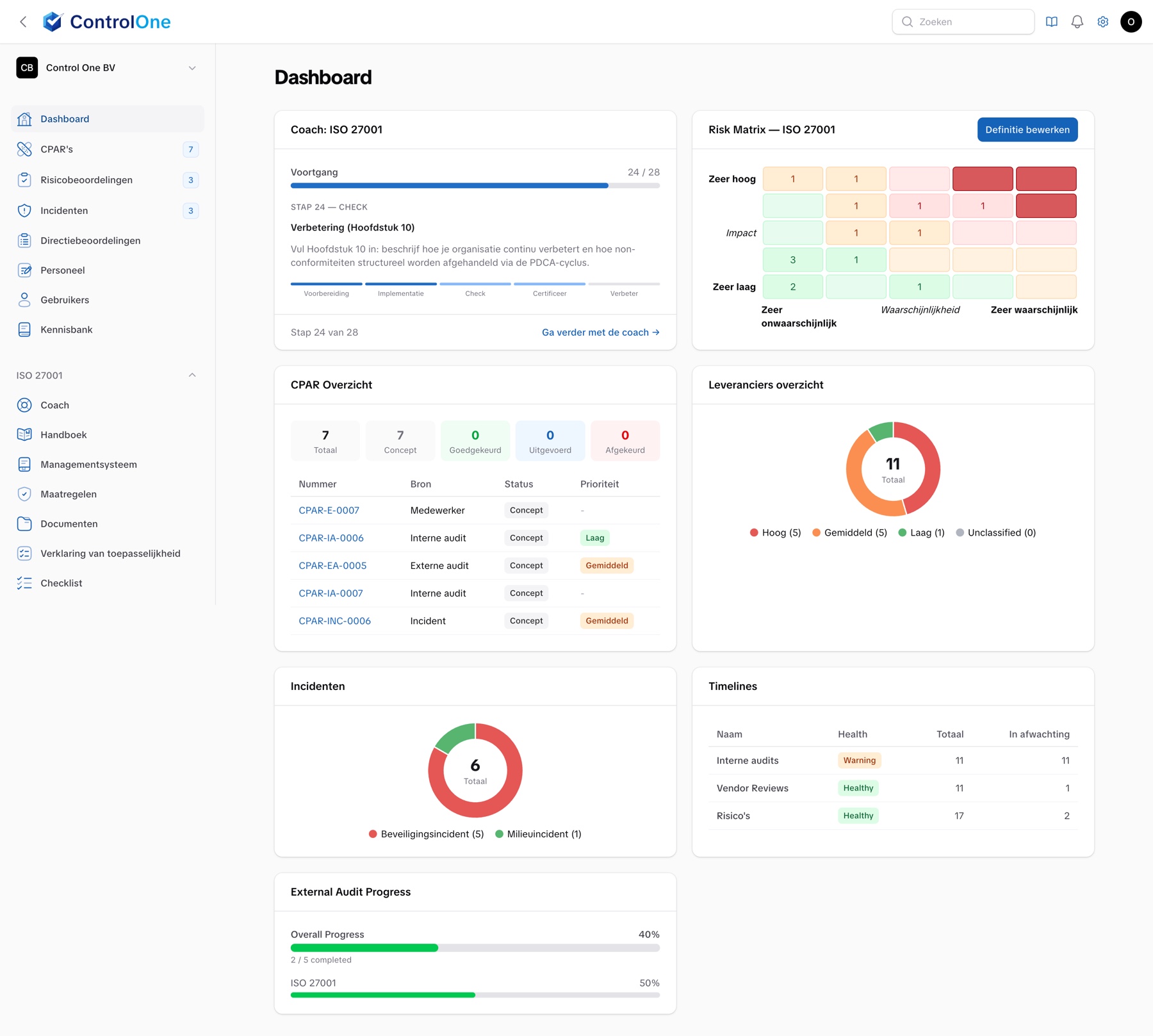Open notifications bell icon
The height and width of the screenshot is (1036, 1153).
point(1077,22)
